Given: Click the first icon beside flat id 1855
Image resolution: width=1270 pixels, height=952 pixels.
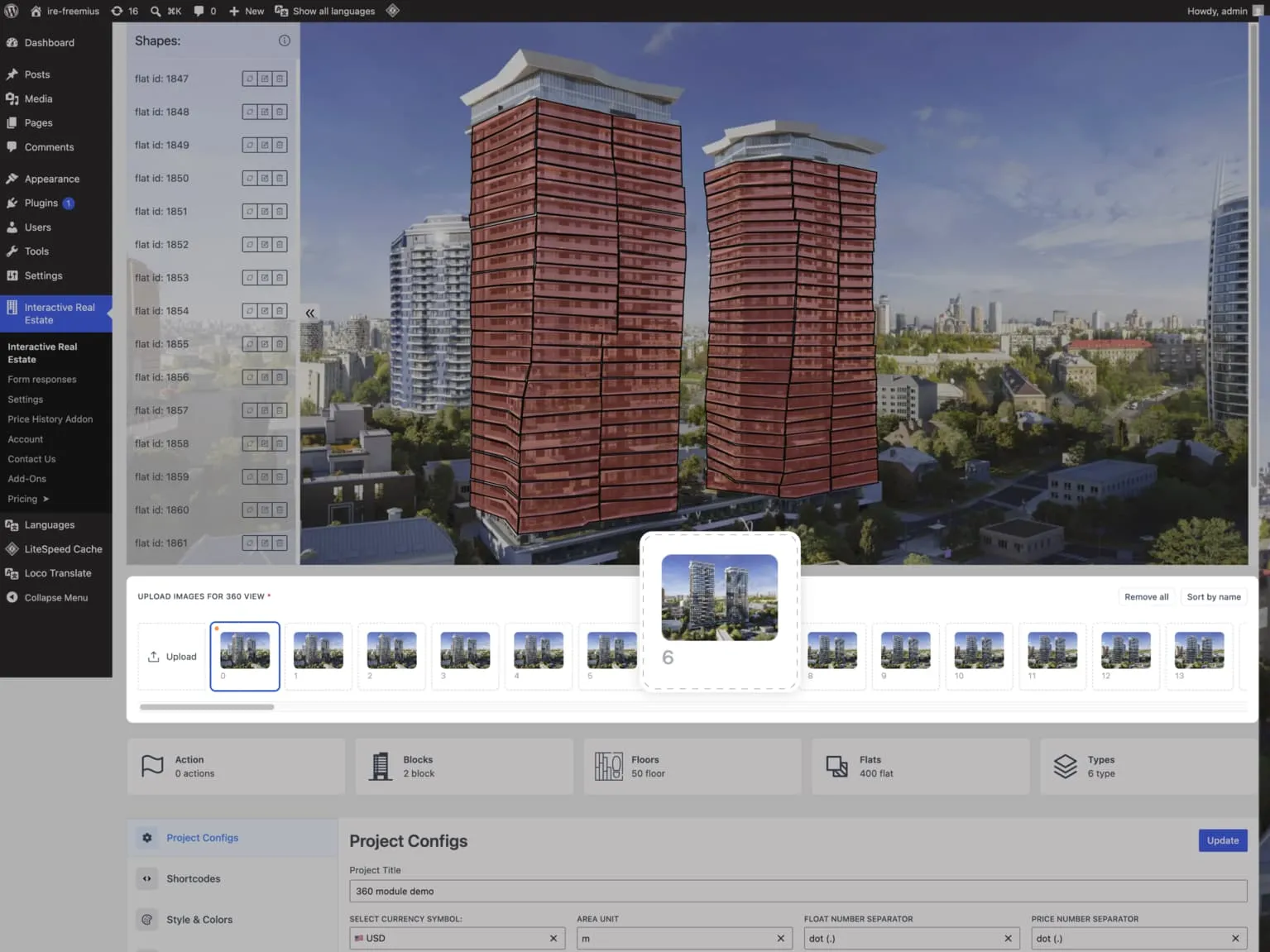Looking at the screenshot, I should click(x=249, y=344).
